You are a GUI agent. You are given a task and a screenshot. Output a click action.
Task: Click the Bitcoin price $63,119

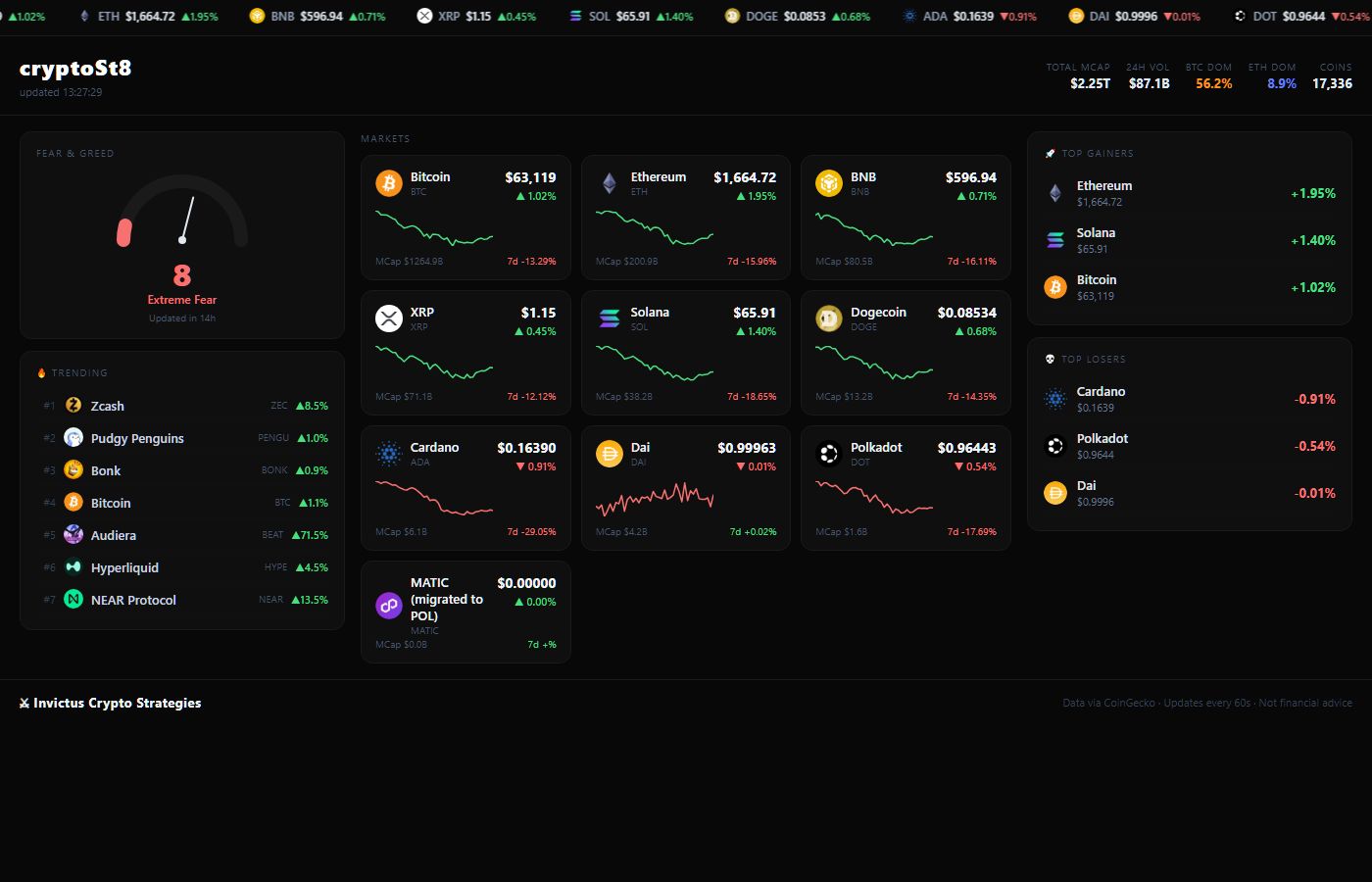click(530, 177)
